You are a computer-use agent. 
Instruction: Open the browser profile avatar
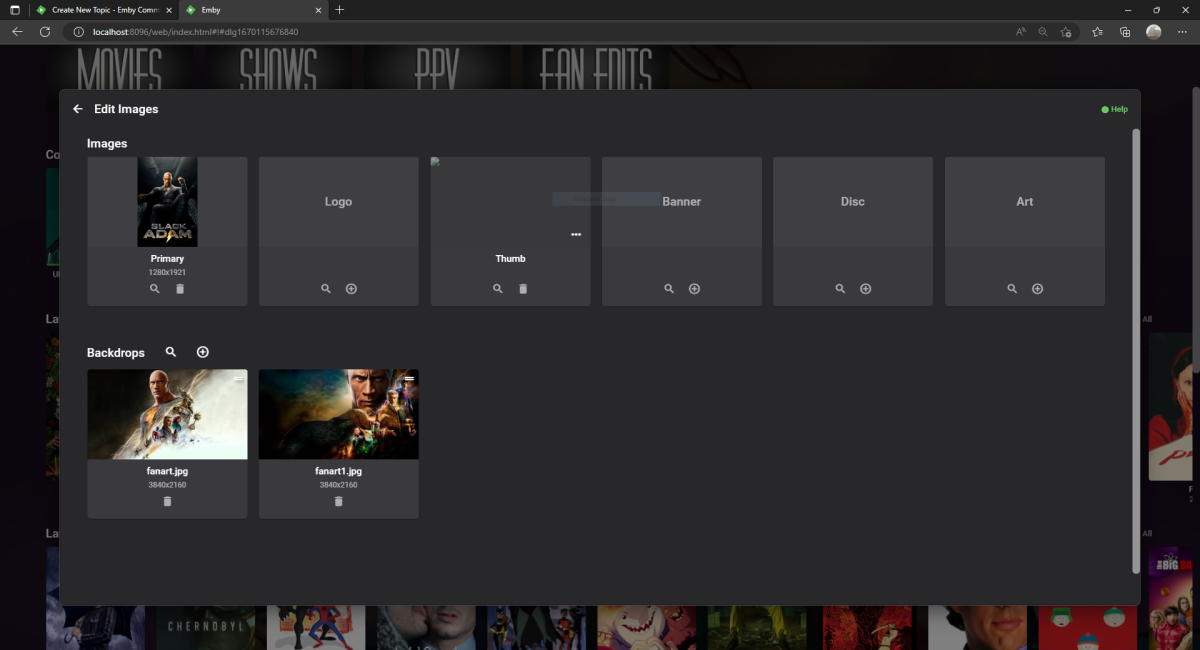[x=1153, y=32]
